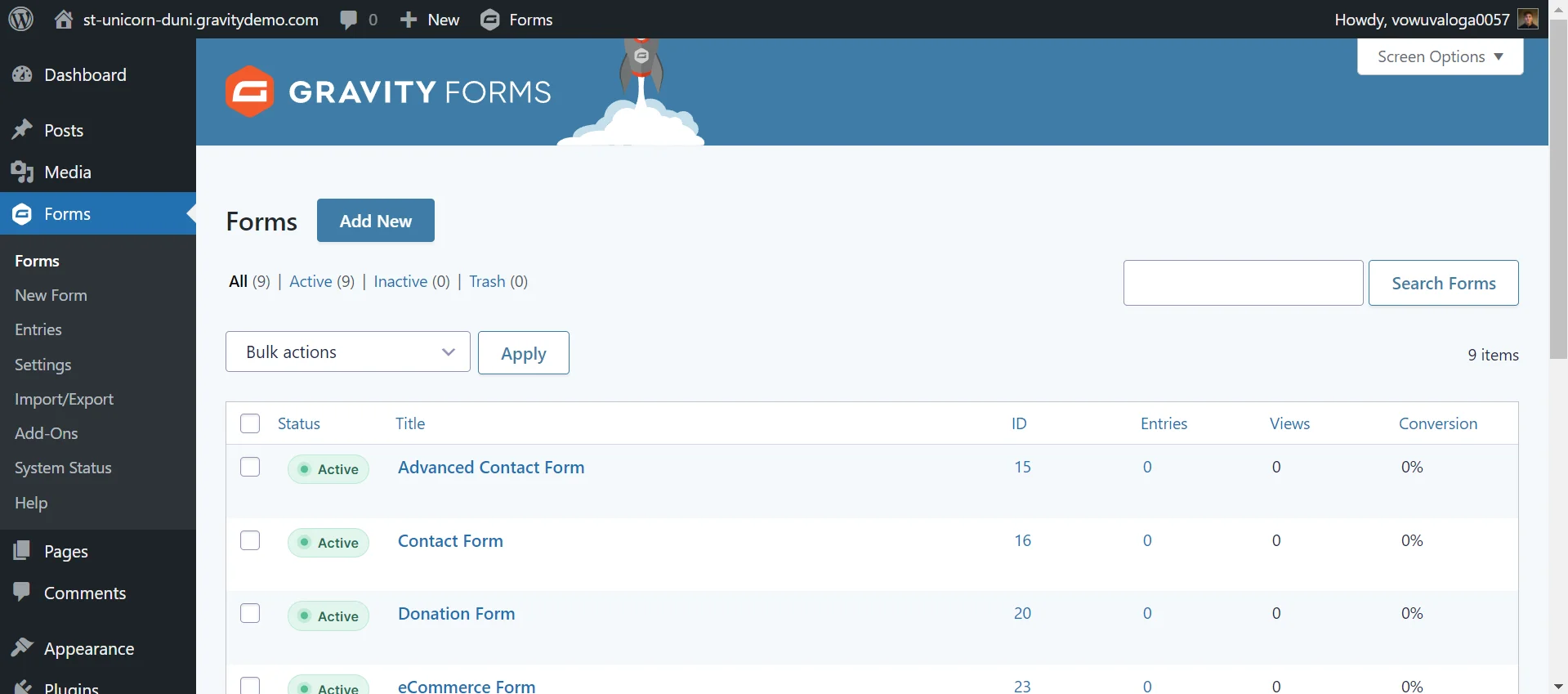The image size is (1568, 694).
Task: Open the Contact Form title link
Action: [450, 540]
